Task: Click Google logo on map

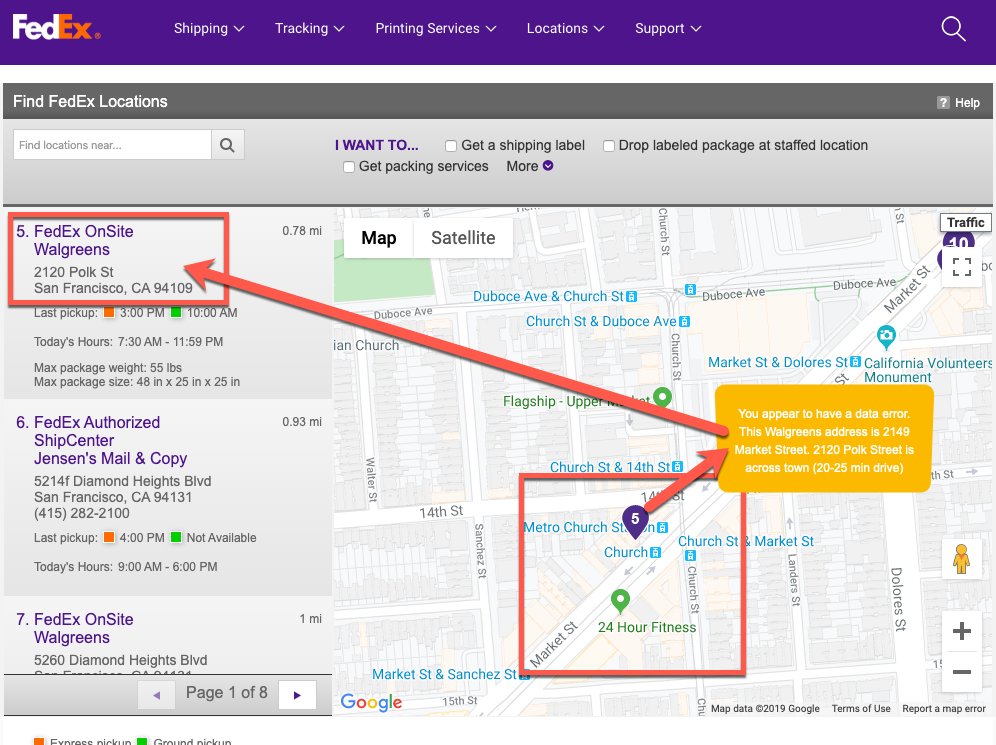Action: [x=371, y=702]
